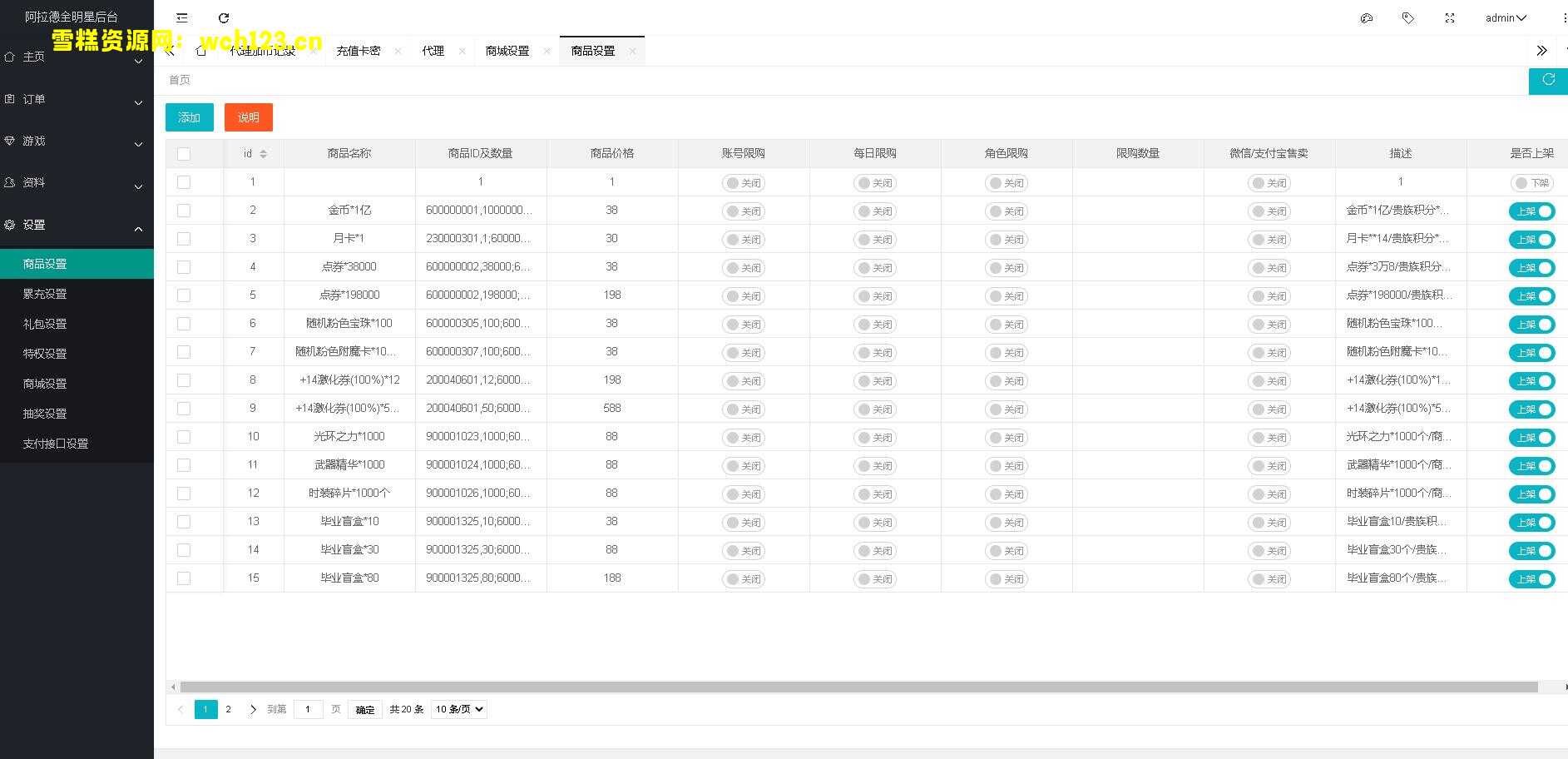Toggle fullscreen mode icon
Viewport: 1568px width, 759px height.
(1450, 17)
